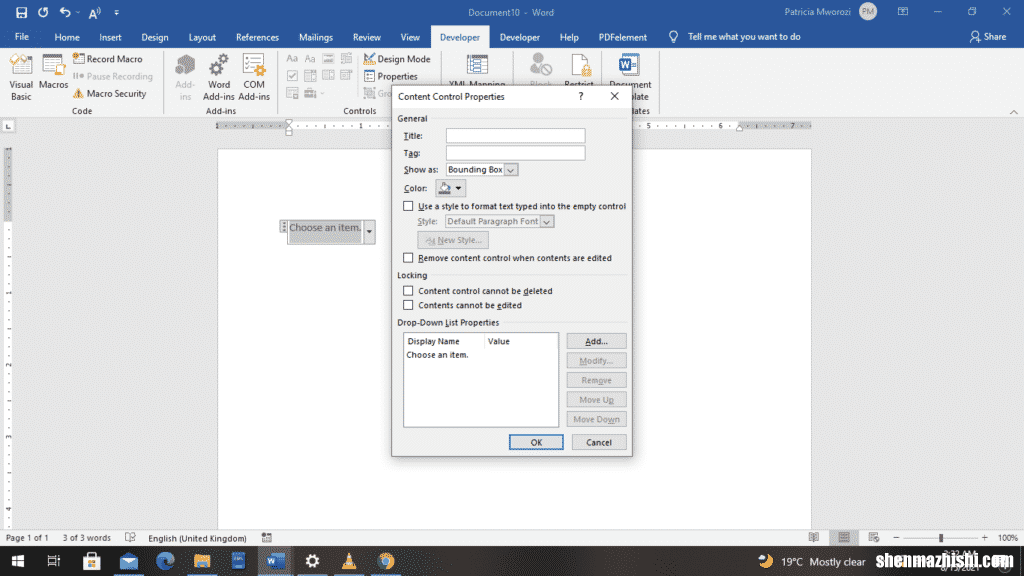The height and width of the screenshot is (576, 1024).
Task: Click 'Tell me what you want to do'
Action: [x=744, y=37]
